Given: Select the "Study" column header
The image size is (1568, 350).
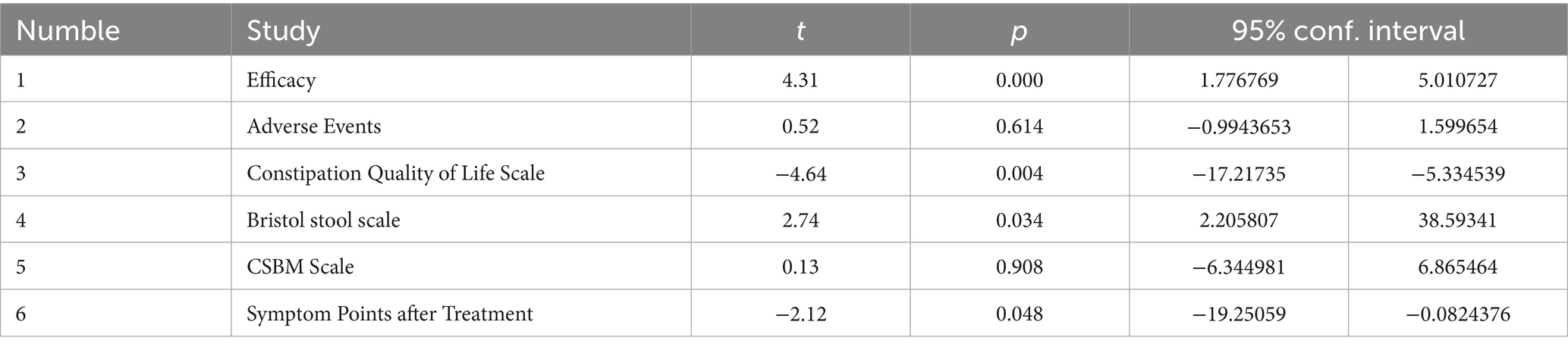Looking at the screenshot, I should [283, 31].
